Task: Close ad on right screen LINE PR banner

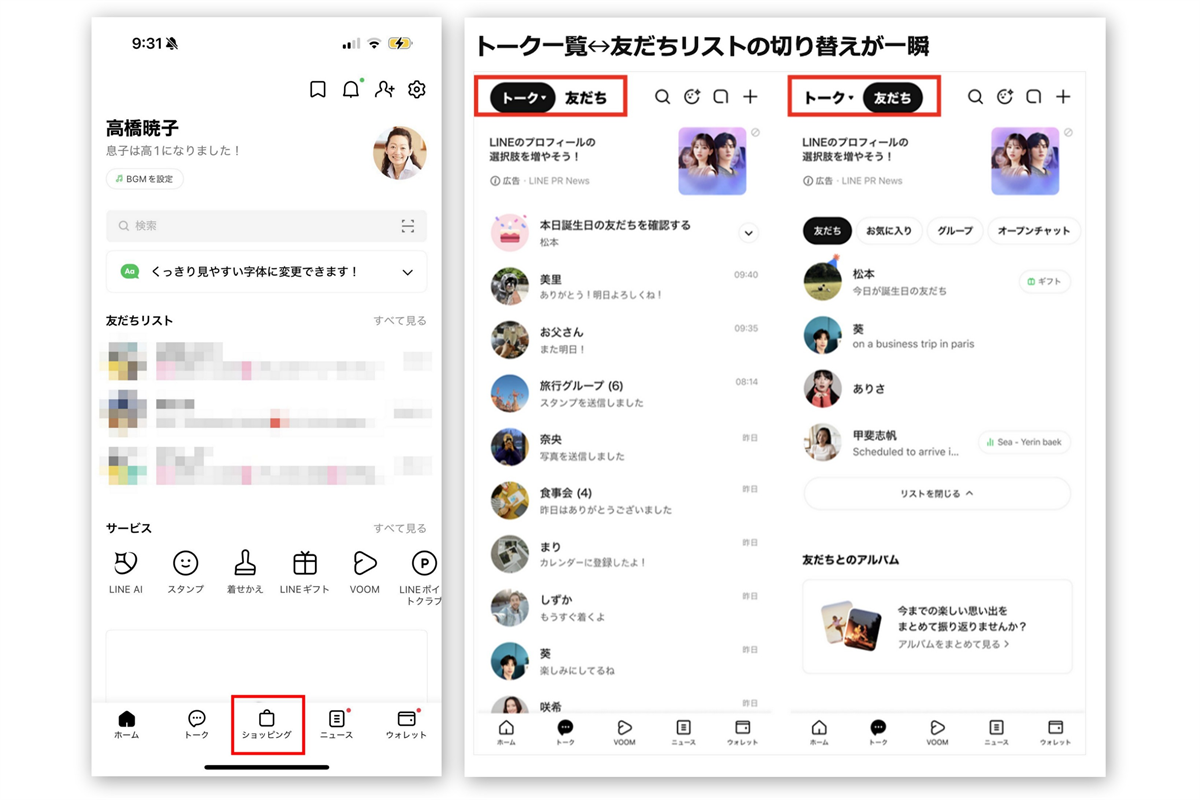Action: point(1068,132)
